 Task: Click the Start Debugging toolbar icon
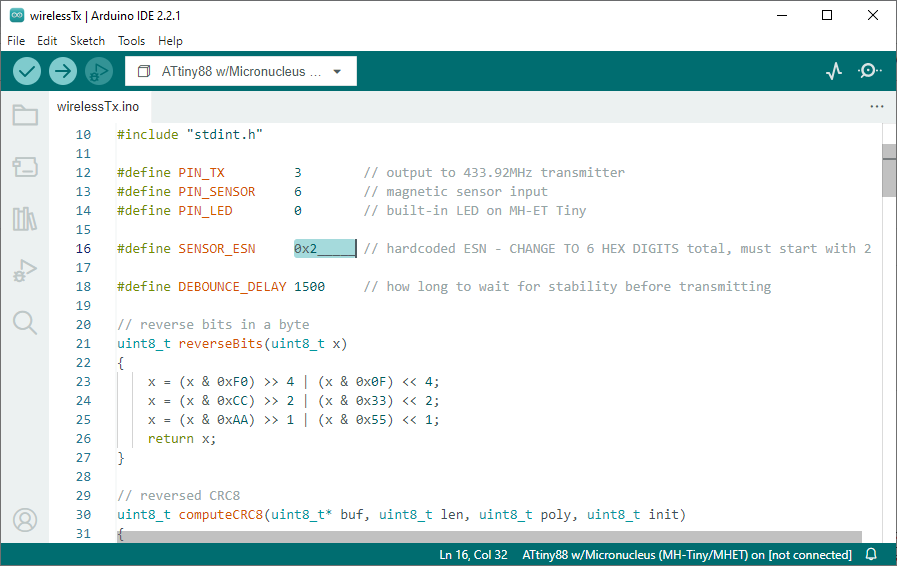[x=99, y=72]
